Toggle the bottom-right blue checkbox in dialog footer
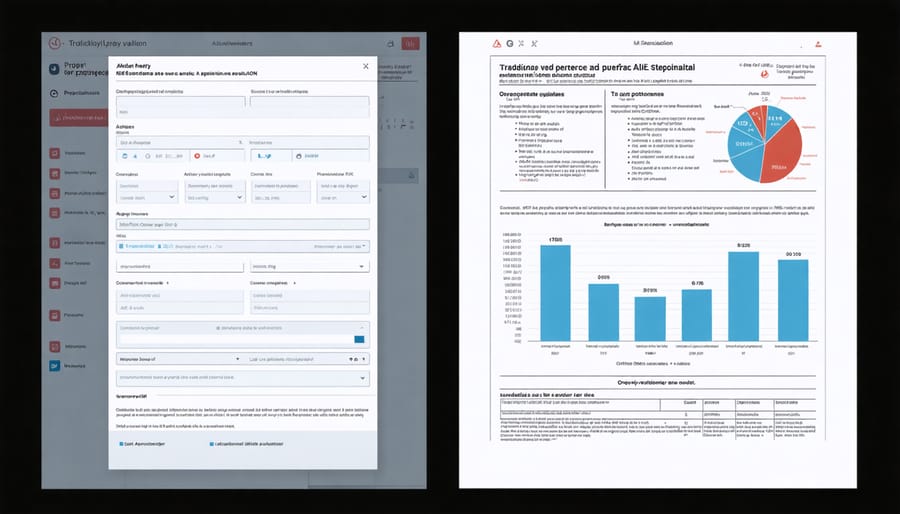 click(212, 443)
